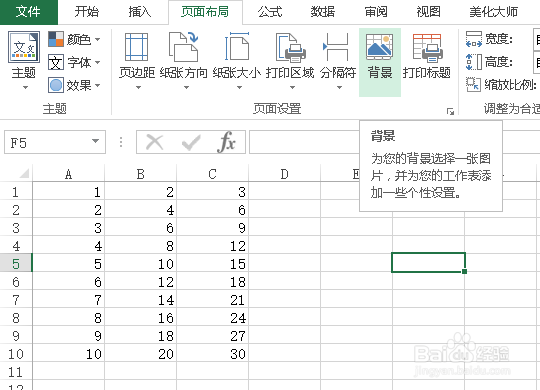The height and width of the screenshot is (390, 540).
Task: Click the 背景 background button
Action: [x=380, y=62]
